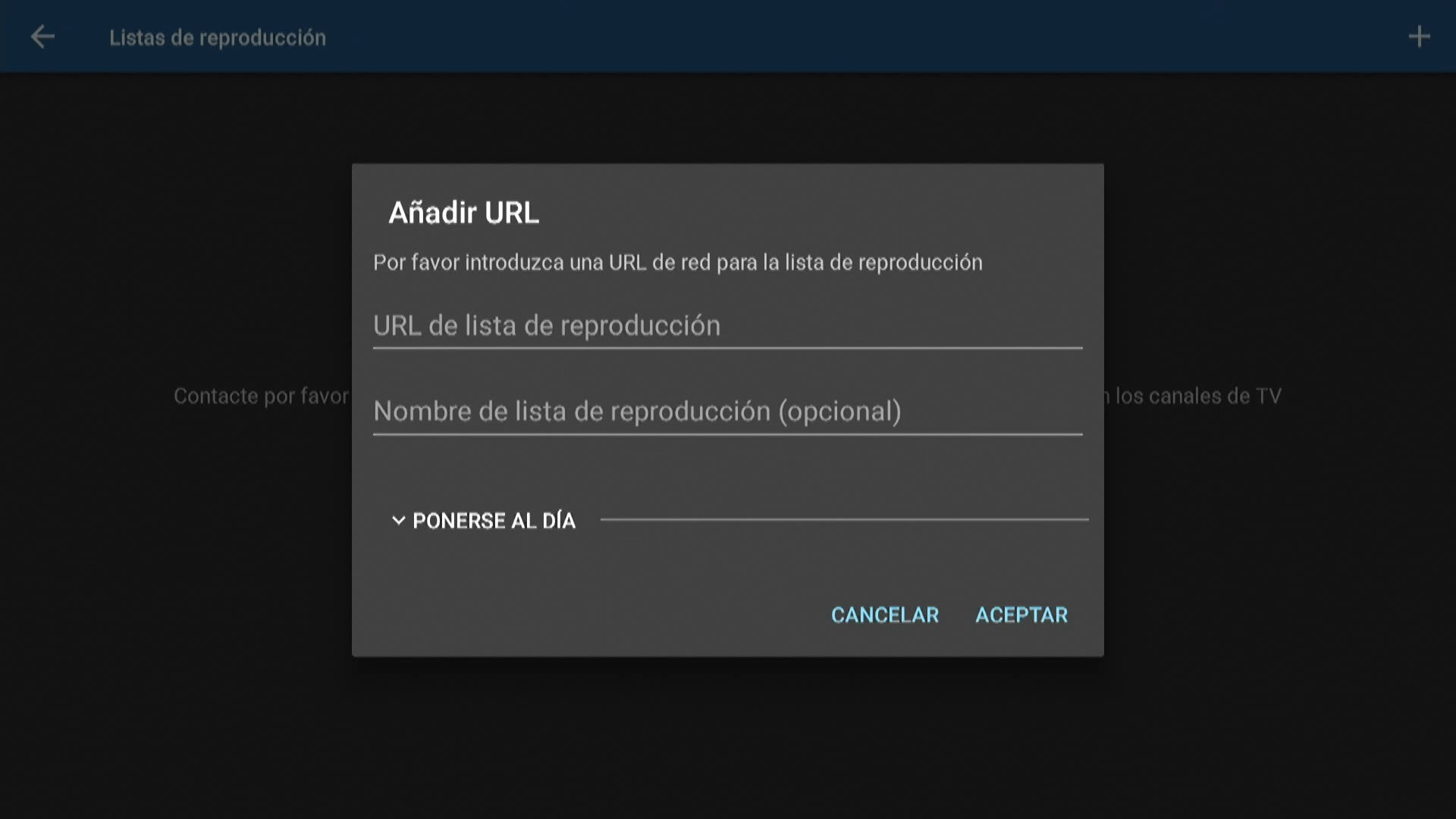Click the divider line after PONERSE AL DÍA

[844, 519]
